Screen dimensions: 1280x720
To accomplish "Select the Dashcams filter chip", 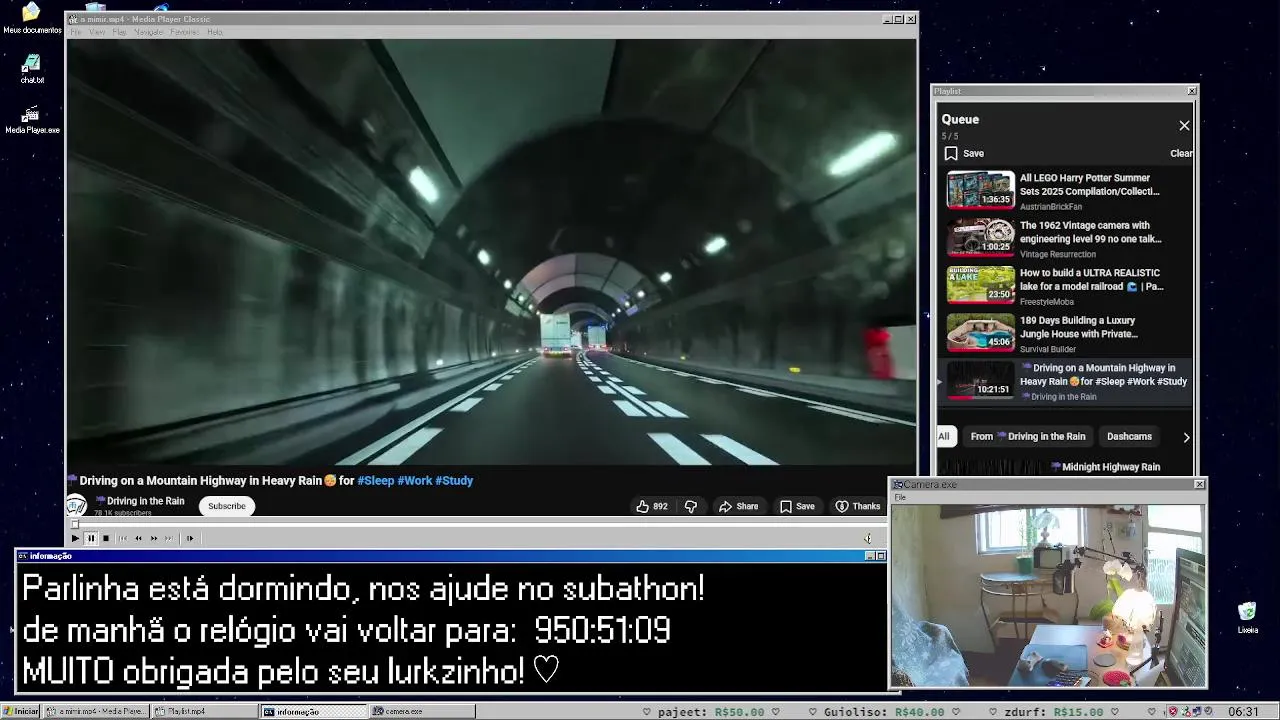I will pos(1129,436).
